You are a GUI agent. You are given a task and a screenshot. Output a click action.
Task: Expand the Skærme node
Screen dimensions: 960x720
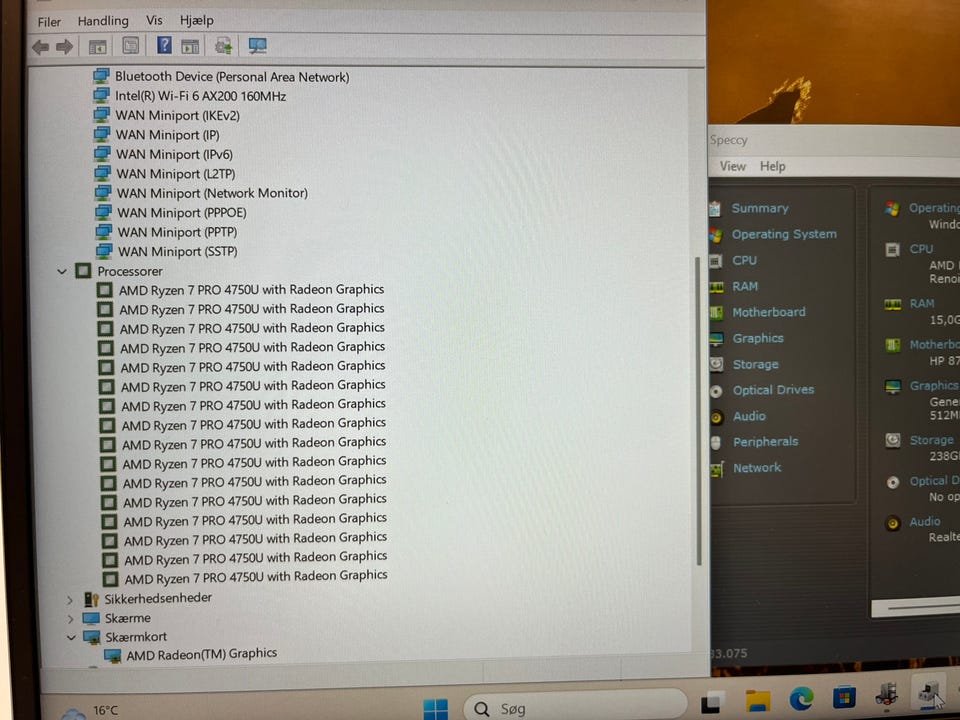(x=70, y=619)
